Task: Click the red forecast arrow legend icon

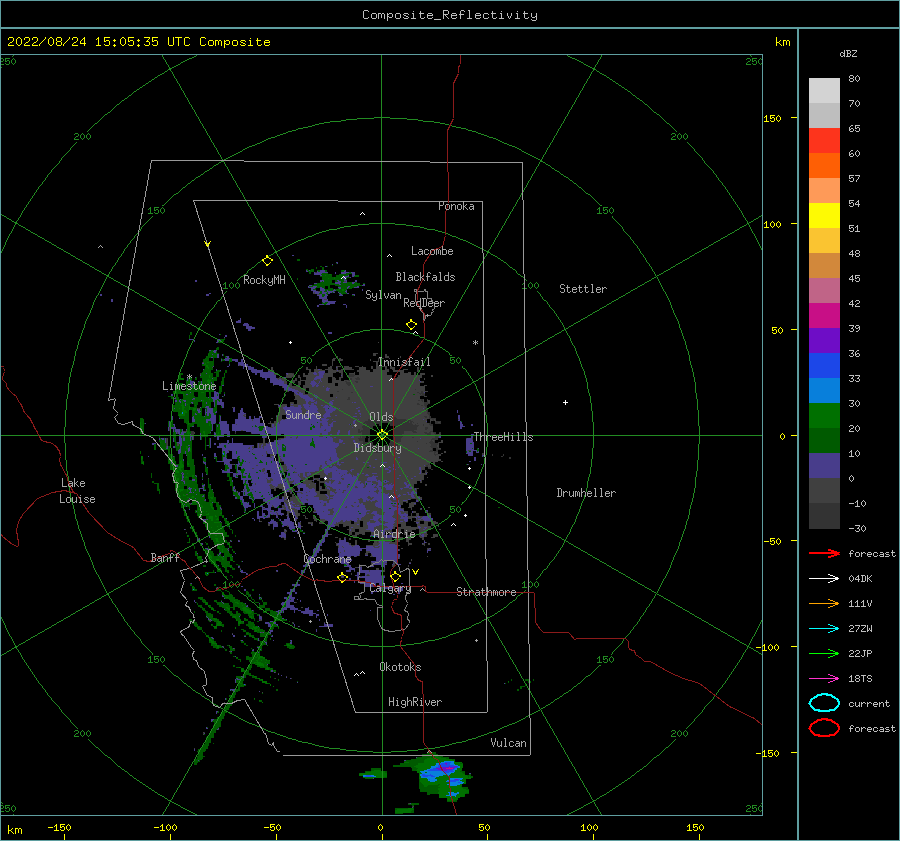Action: [x=824, y=553]
